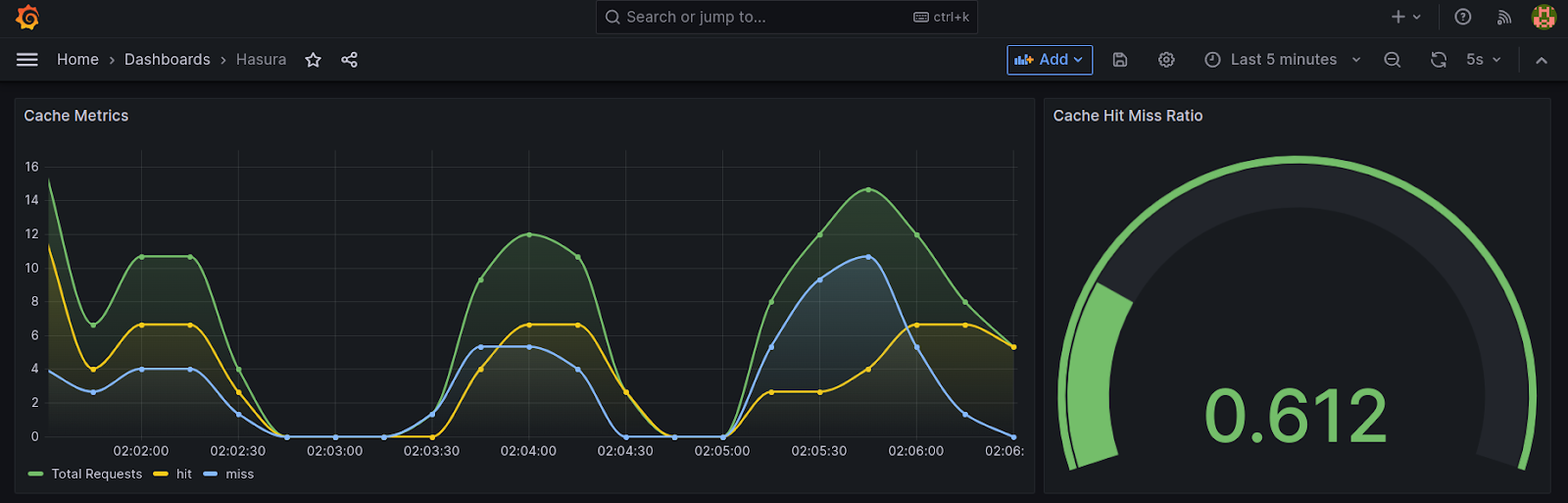Open the user profile avatar

[1543, 17]
